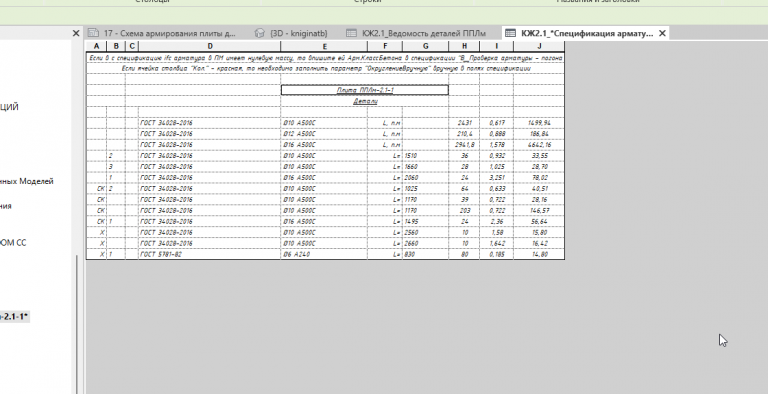The height and width of the screenshot is (394, 768).
Task: Select column header J
Action: click(x=539, y=47)
